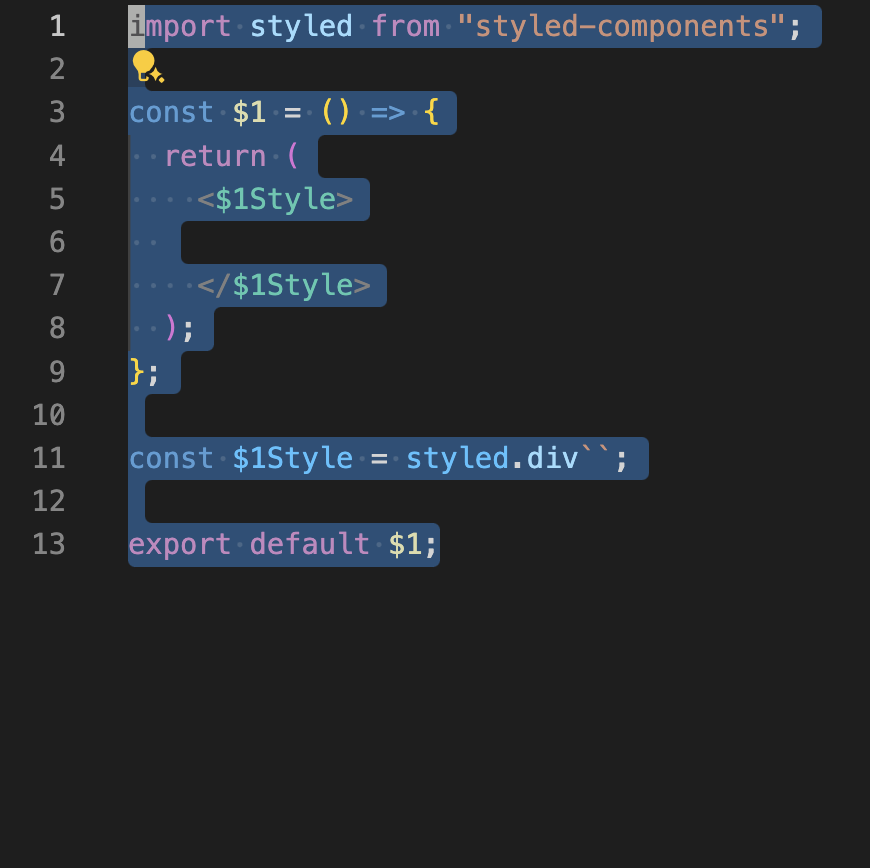Click the closing '</$1Style>' tag
This screenshot has height=868, width=870.
[x=284, y=285]
